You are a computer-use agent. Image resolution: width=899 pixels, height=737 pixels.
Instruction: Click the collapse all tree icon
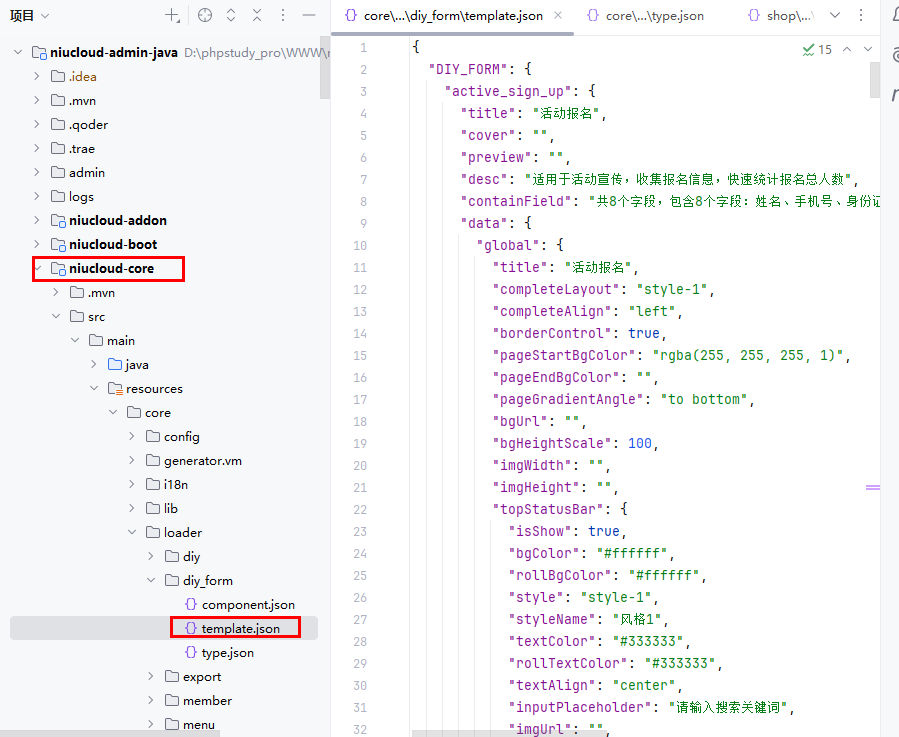[x=257, y=15]
